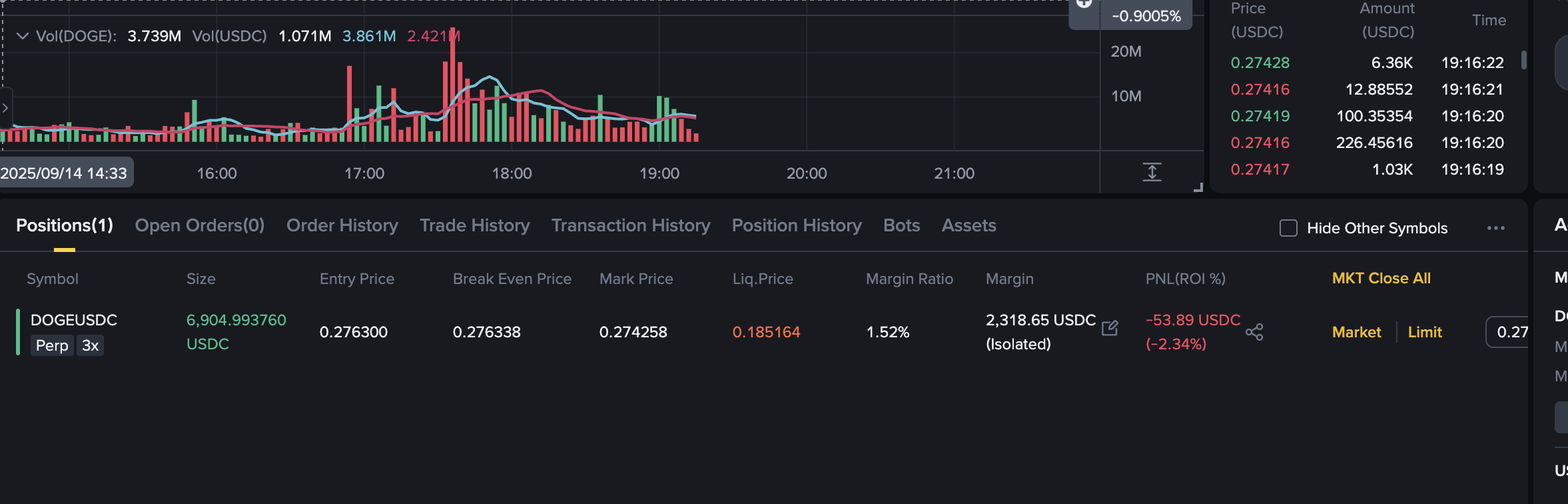Click size value 6,904.993760 USDC
Screen dimensions: 1568x504
[x=236, y=332]
